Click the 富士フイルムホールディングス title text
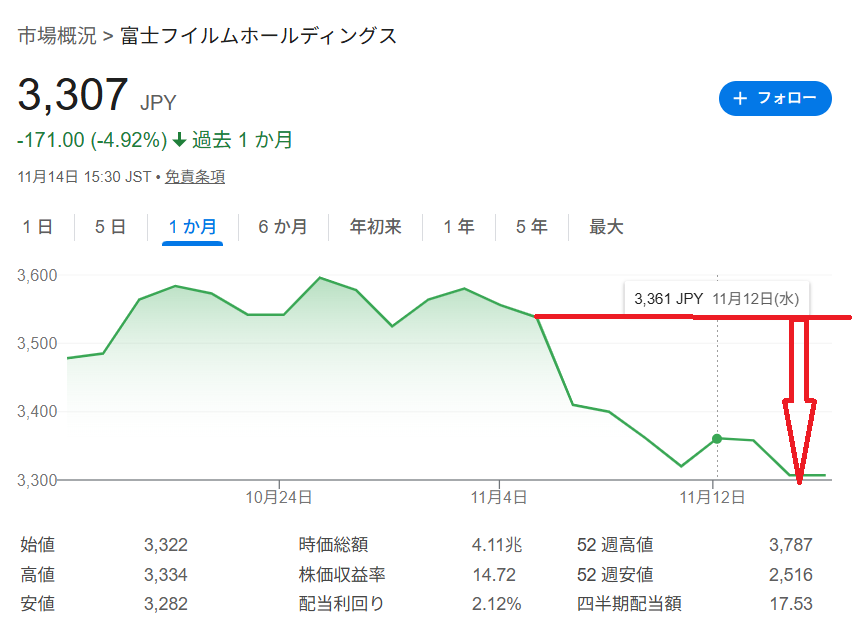The image size is (857, 635). click(258, 37)
